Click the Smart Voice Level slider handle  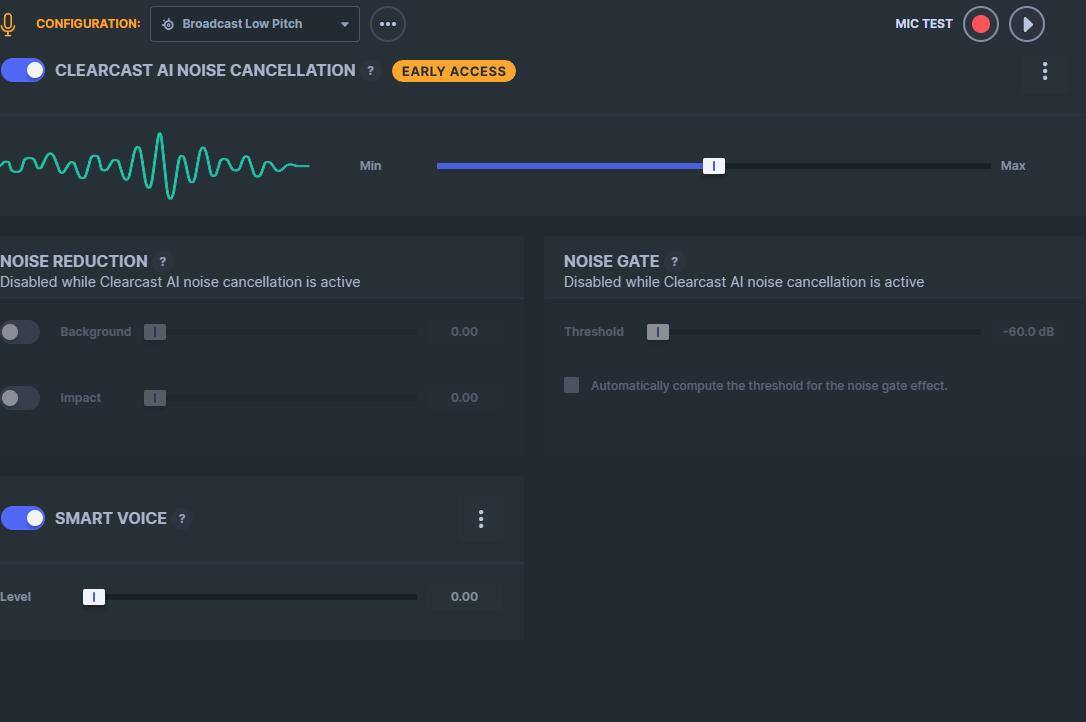(x=94, y=597)
